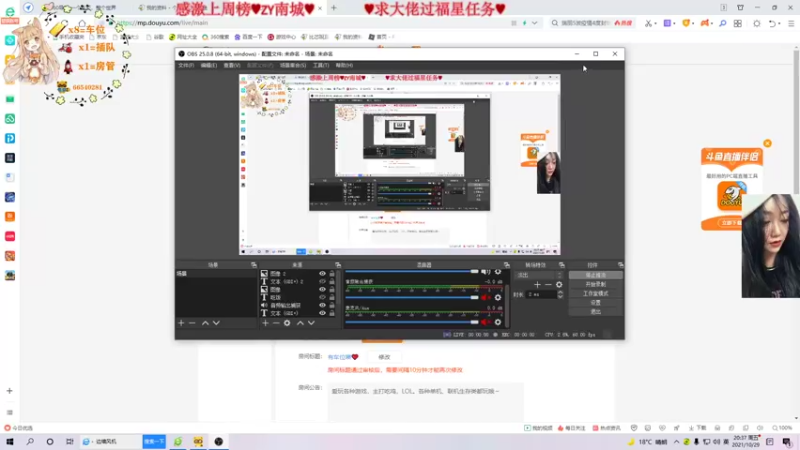Screen dimensions: 800x450
Task: Toggle the lock on the 图像 2 source
Action: pyautogui.click(x=332, y=274)
